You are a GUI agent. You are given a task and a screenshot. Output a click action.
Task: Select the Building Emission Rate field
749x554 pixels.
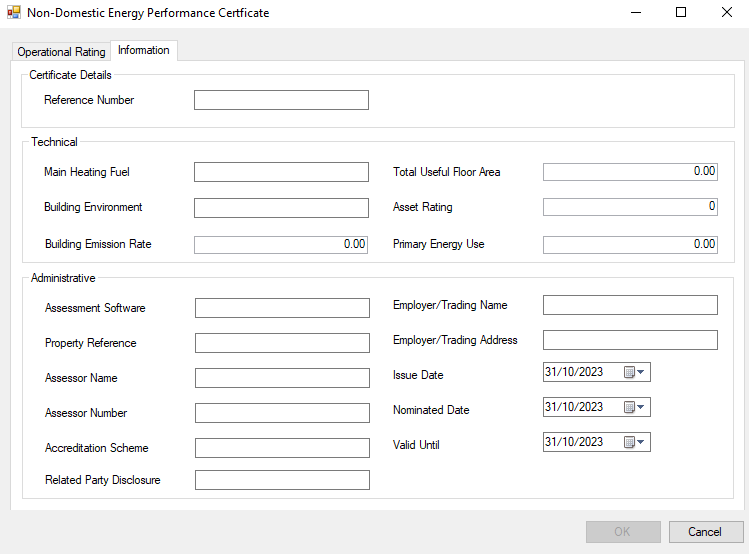(281, 244)
